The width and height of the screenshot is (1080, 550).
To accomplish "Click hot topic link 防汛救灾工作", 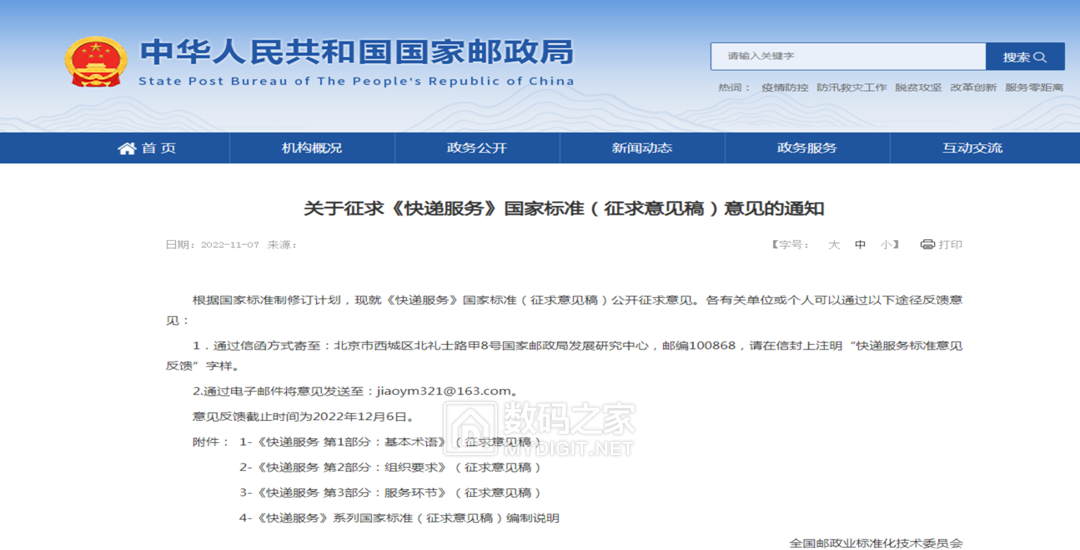I will tap(851, 88).
